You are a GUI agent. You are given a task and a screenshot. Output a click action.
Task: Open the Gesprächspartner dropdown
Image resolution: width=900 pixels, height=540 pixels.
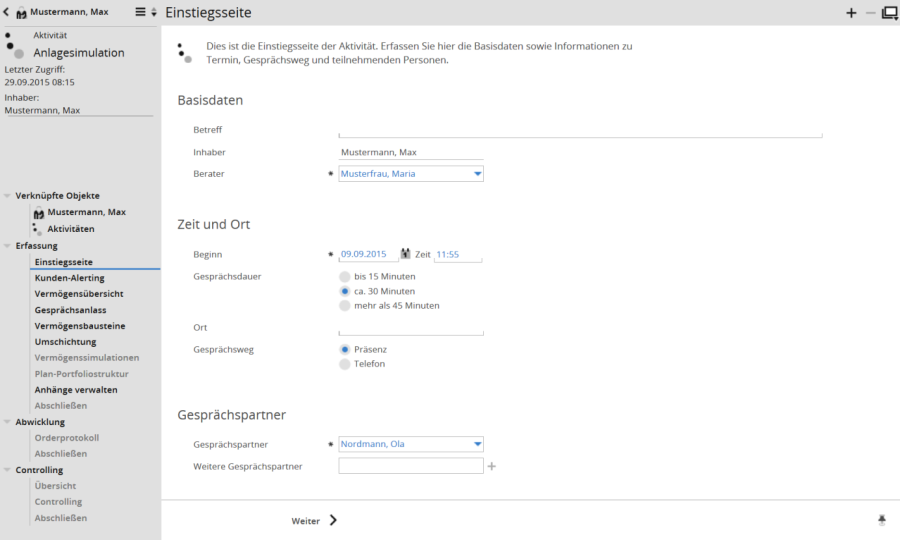pyautogui.click(x=477, y=444)
